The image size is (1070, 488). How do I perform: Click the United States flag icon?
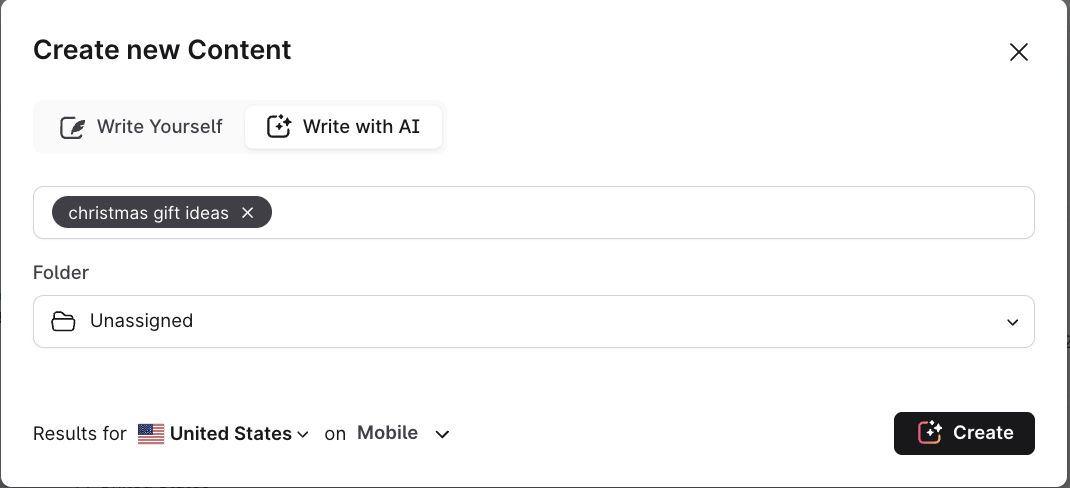pyautogui.click(x=151, y=434)
